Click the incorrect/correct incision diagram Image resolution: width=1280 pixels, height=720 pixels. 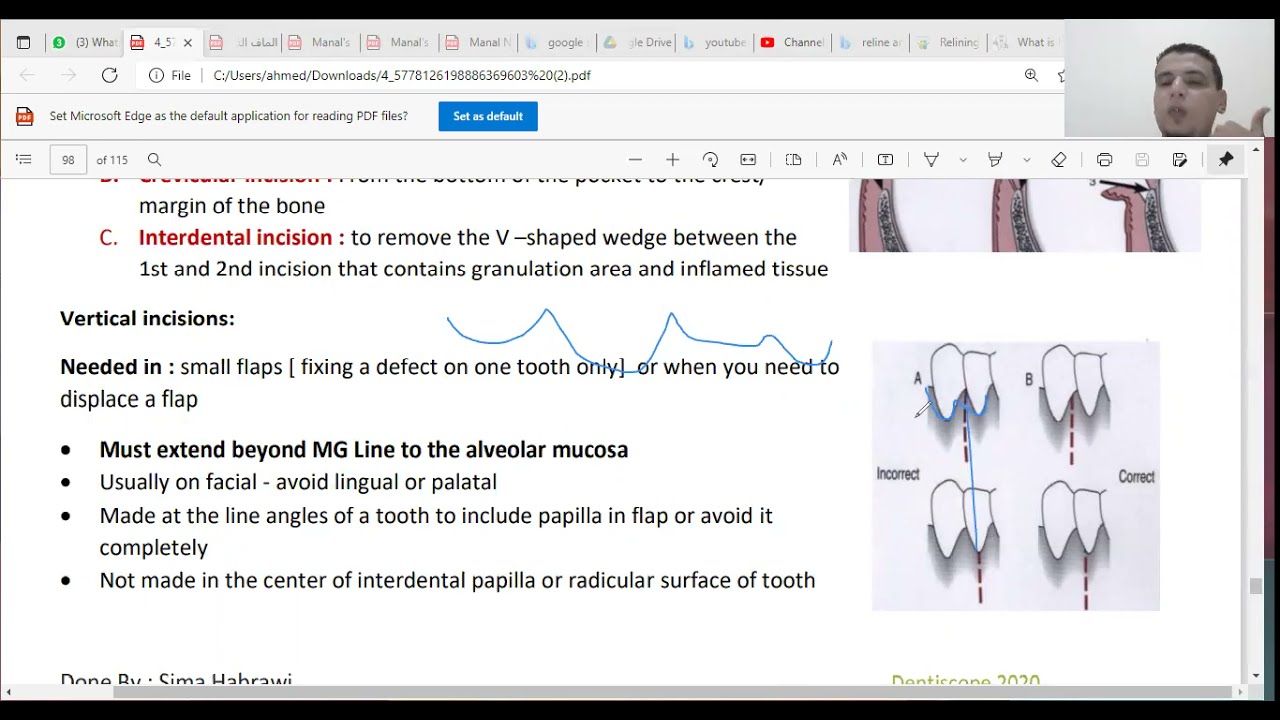(x=1016, y=476)
